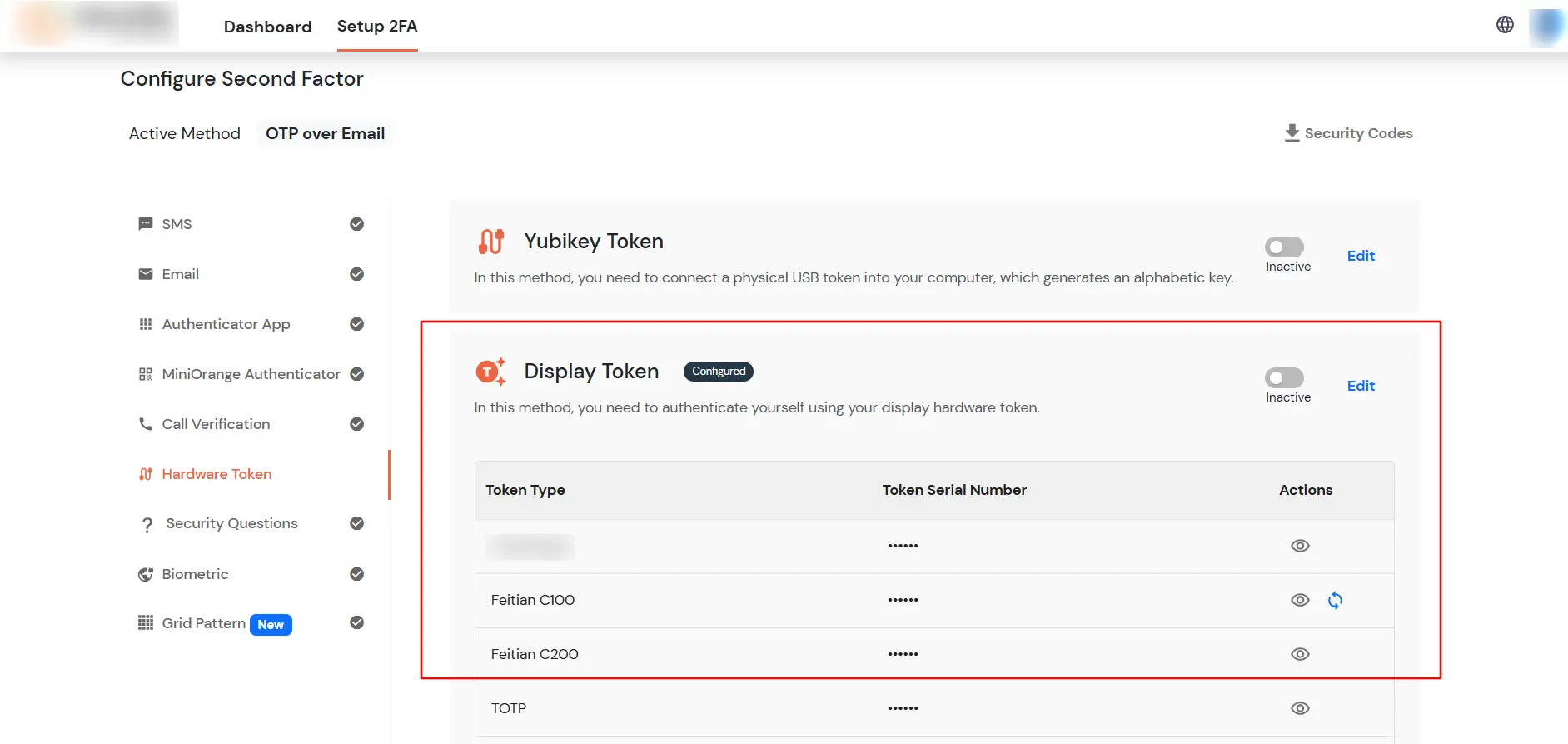Reveal the TOTP token serial number

pyautogui.click(x=1300, y=708)
